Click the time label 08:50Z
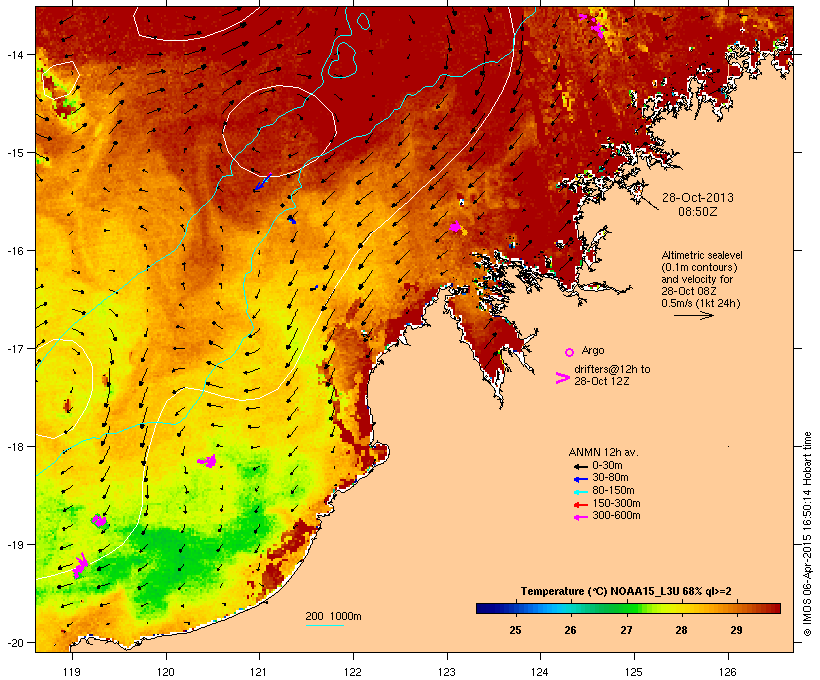The width and height of the screenshot is (820, 680). point(698,212)
